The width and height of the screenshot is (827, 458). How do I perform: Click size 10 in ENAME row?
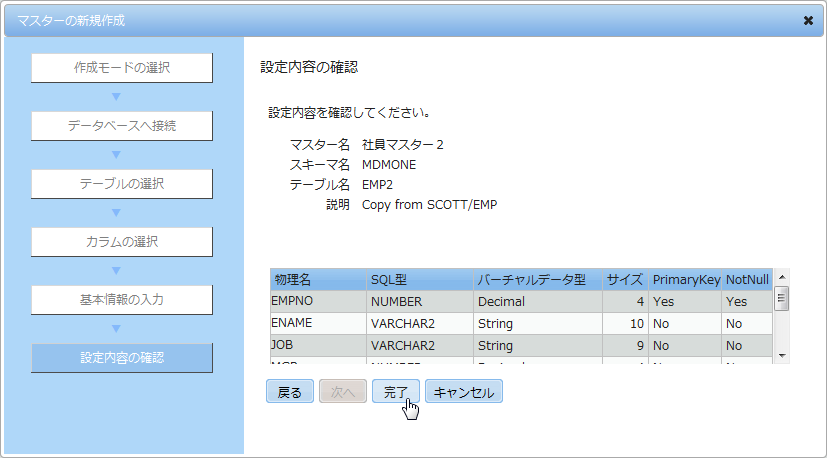point(625,323)
